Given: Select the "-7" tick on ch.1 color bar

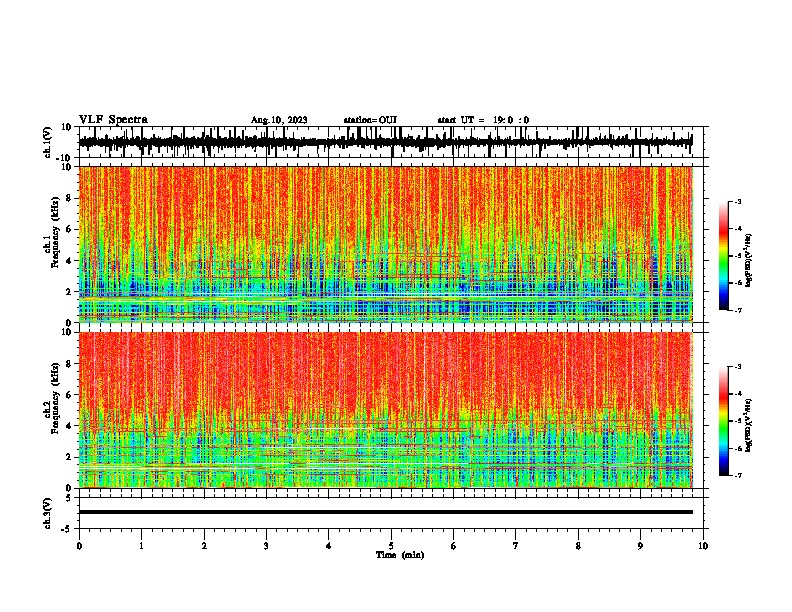Looking at the screenshot, I should [x=738, y=310].
